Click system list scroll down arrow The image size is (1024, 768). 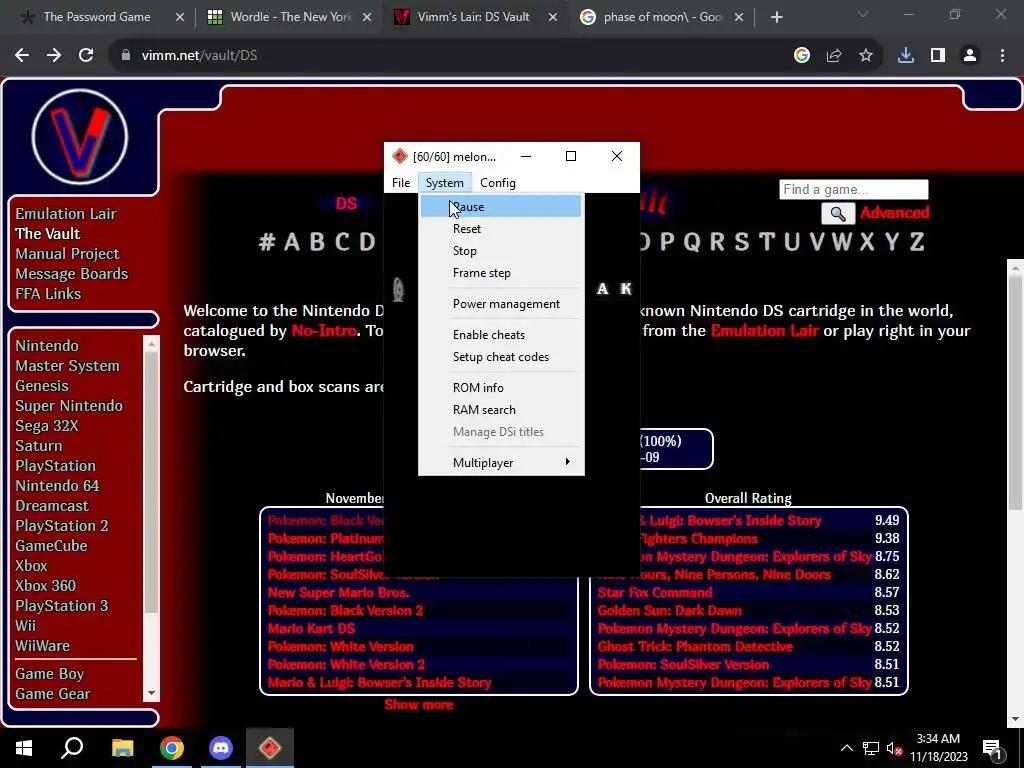152,693
